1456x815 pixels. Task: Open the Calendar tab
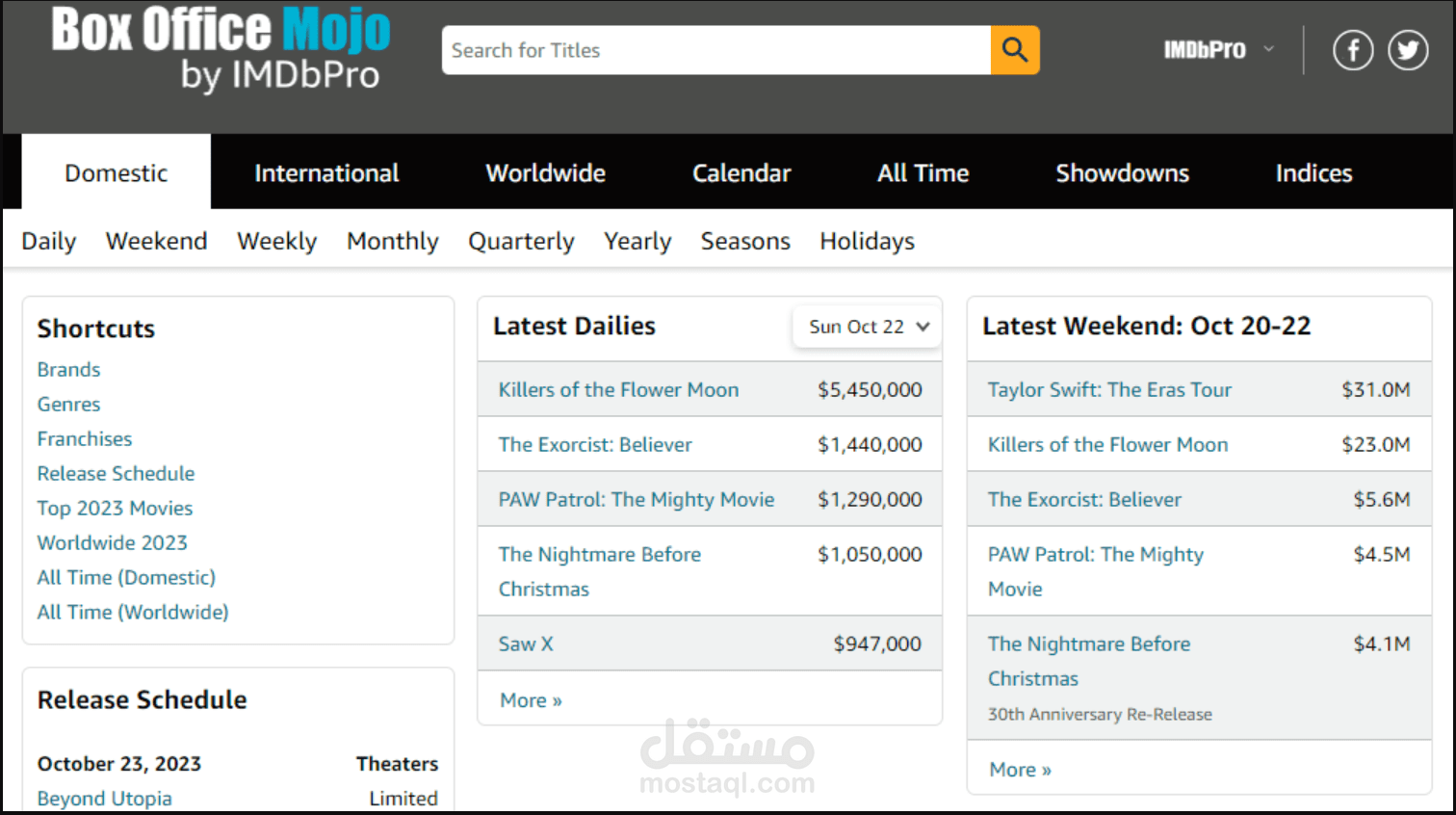click(x=741, y=172)
